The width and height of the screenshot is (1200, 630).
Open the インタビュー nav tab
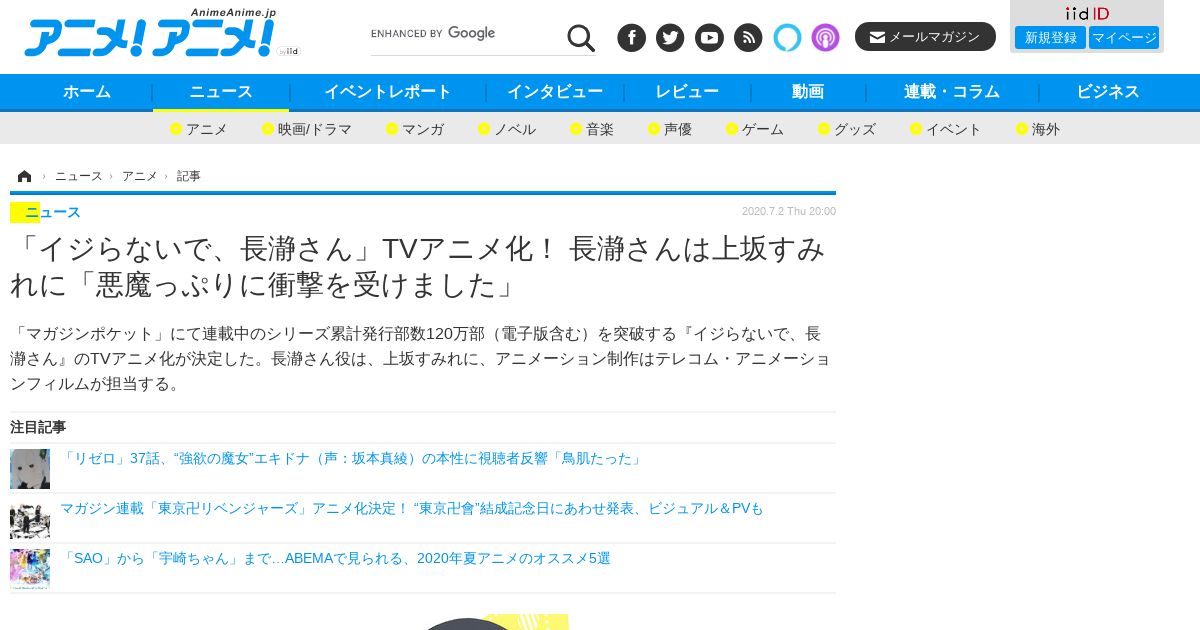(555, 92)
